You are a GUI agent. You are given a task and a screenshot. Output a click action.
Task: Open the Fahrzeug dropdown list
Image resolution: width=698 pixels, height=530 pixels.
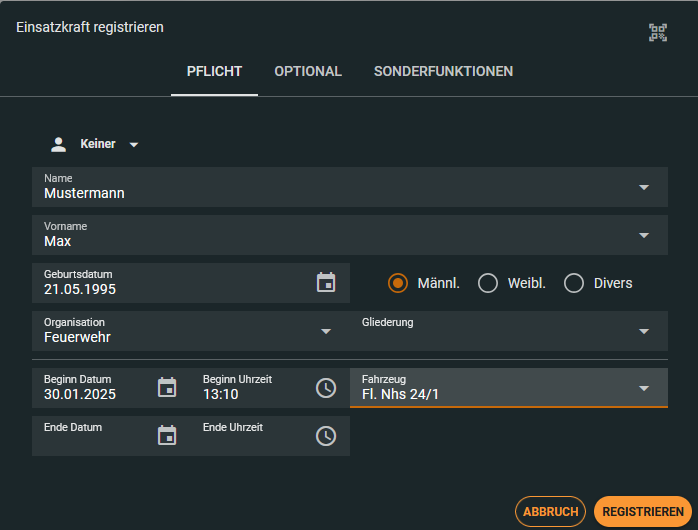click(x=644, y=388)
